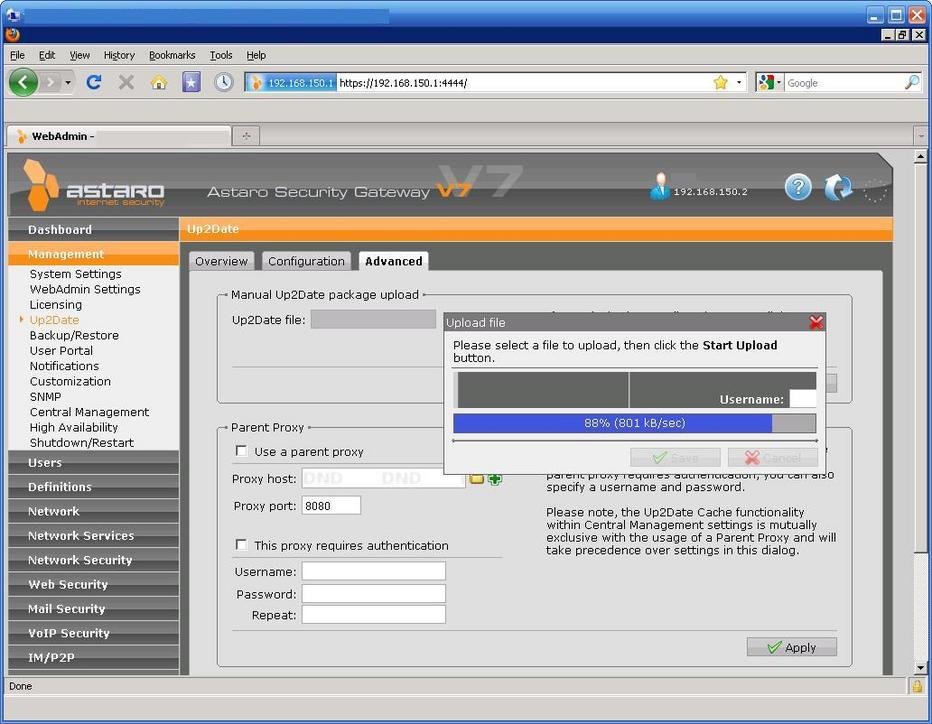Close the Upload file dialog
Viewport: 932px width, 724px height.
coord(816,322)
